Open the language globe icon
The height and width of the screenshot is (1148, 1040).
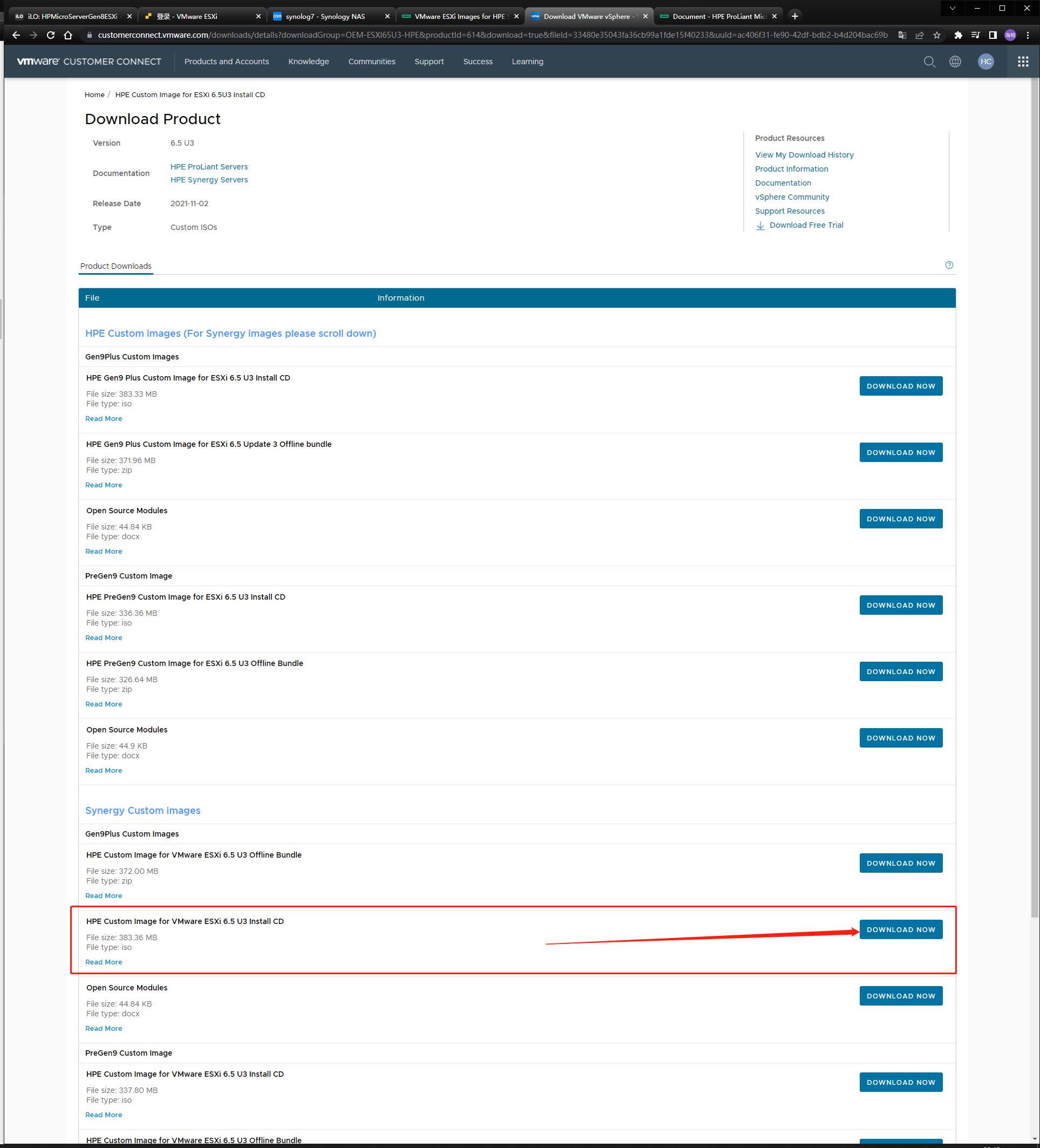pyautogui.click(x=955, y=62)
